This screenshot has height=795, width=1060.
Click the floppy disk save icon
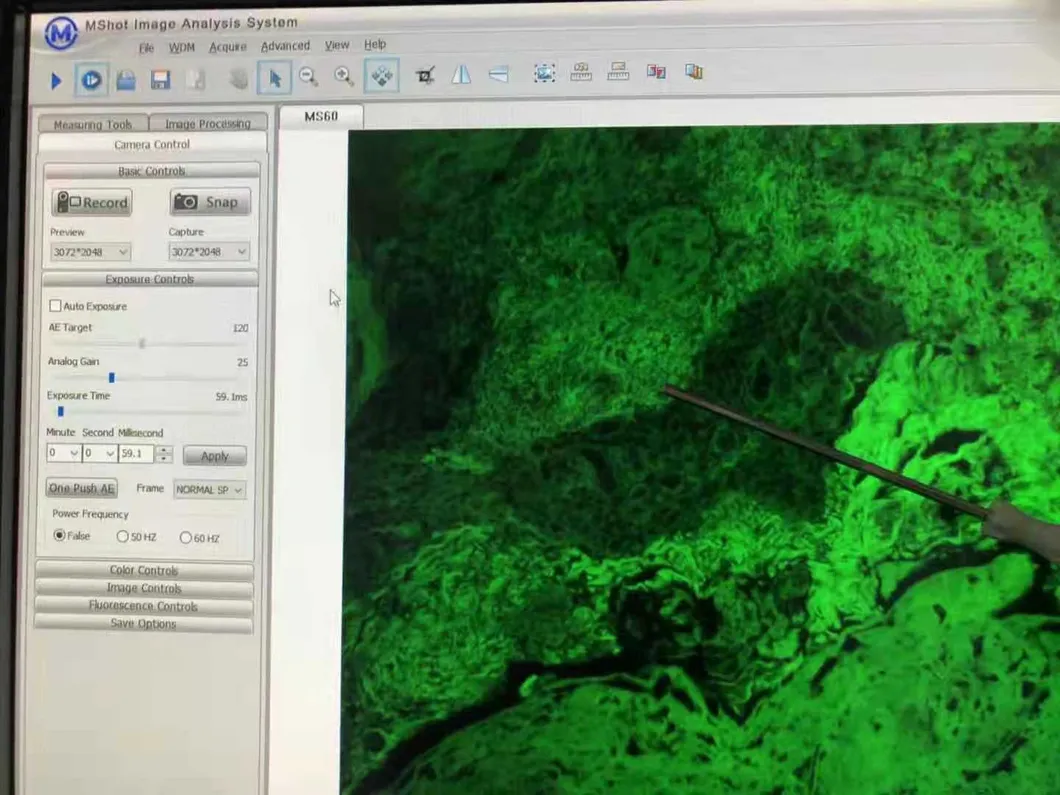(x=160, y=80)
